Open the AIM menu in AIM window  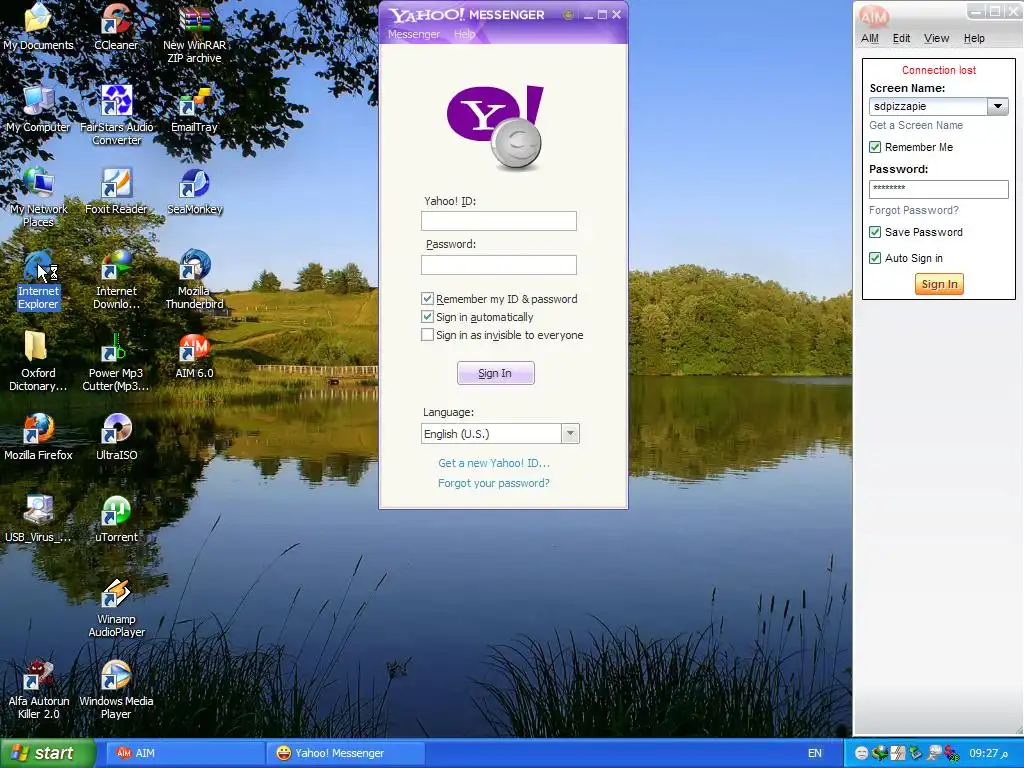[x=870, y=39]
